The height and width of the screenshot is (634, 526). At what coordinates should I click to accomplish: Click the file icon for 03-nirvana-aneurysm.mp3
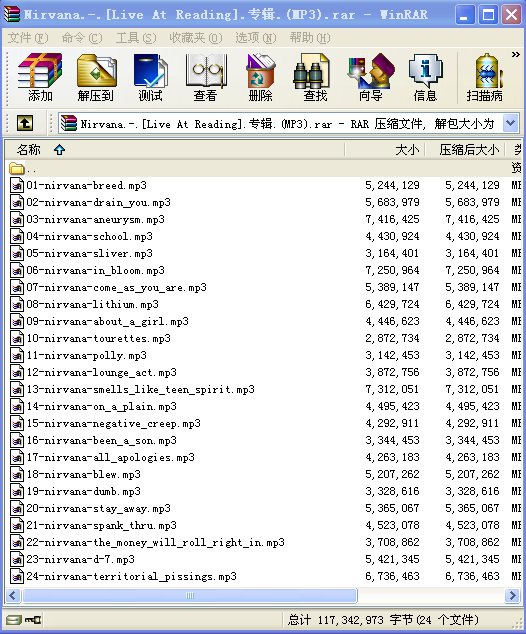[17, 219]
